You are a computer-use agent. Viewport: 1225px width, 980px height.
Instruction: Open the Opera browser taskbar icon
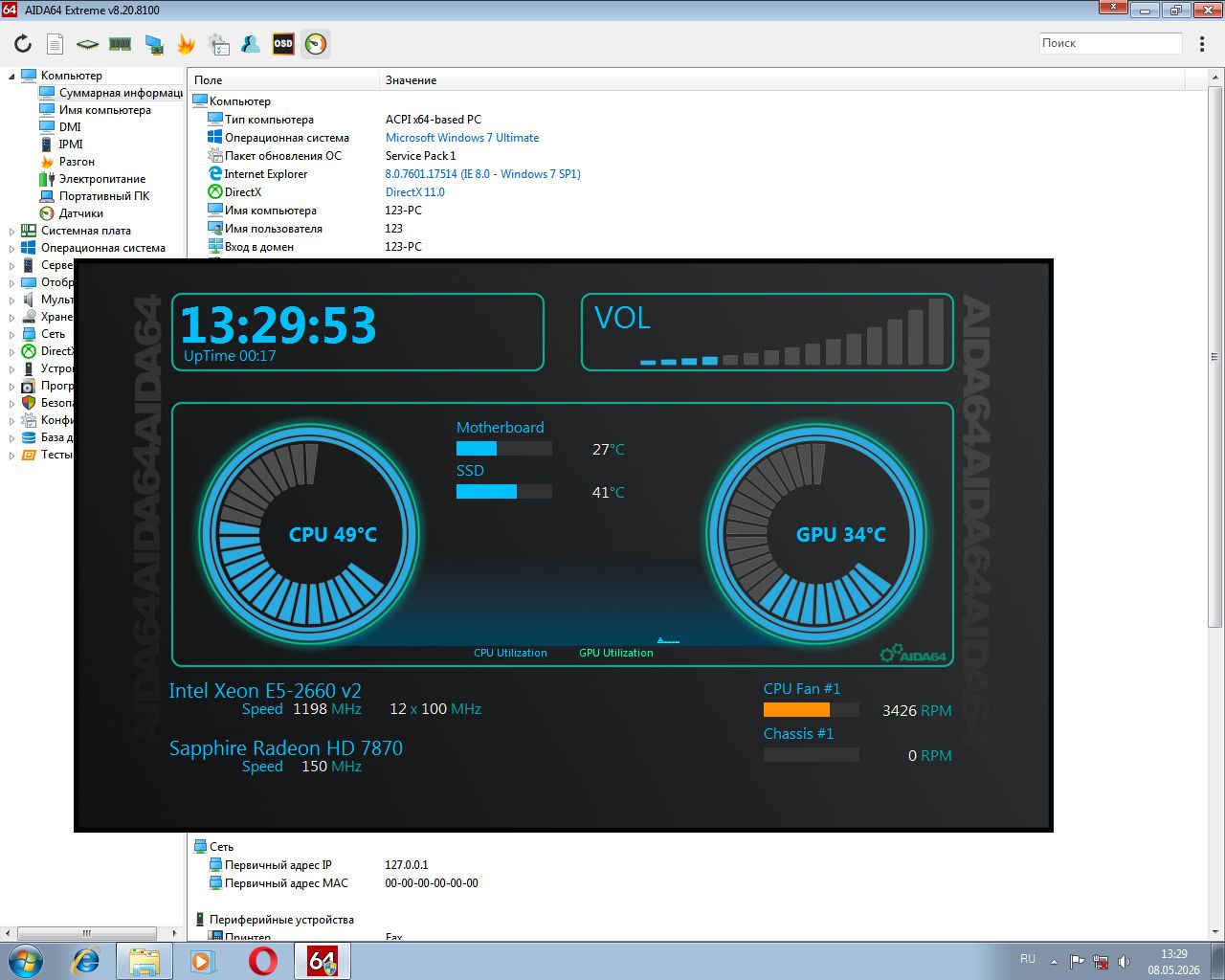[x=262, y=961]
